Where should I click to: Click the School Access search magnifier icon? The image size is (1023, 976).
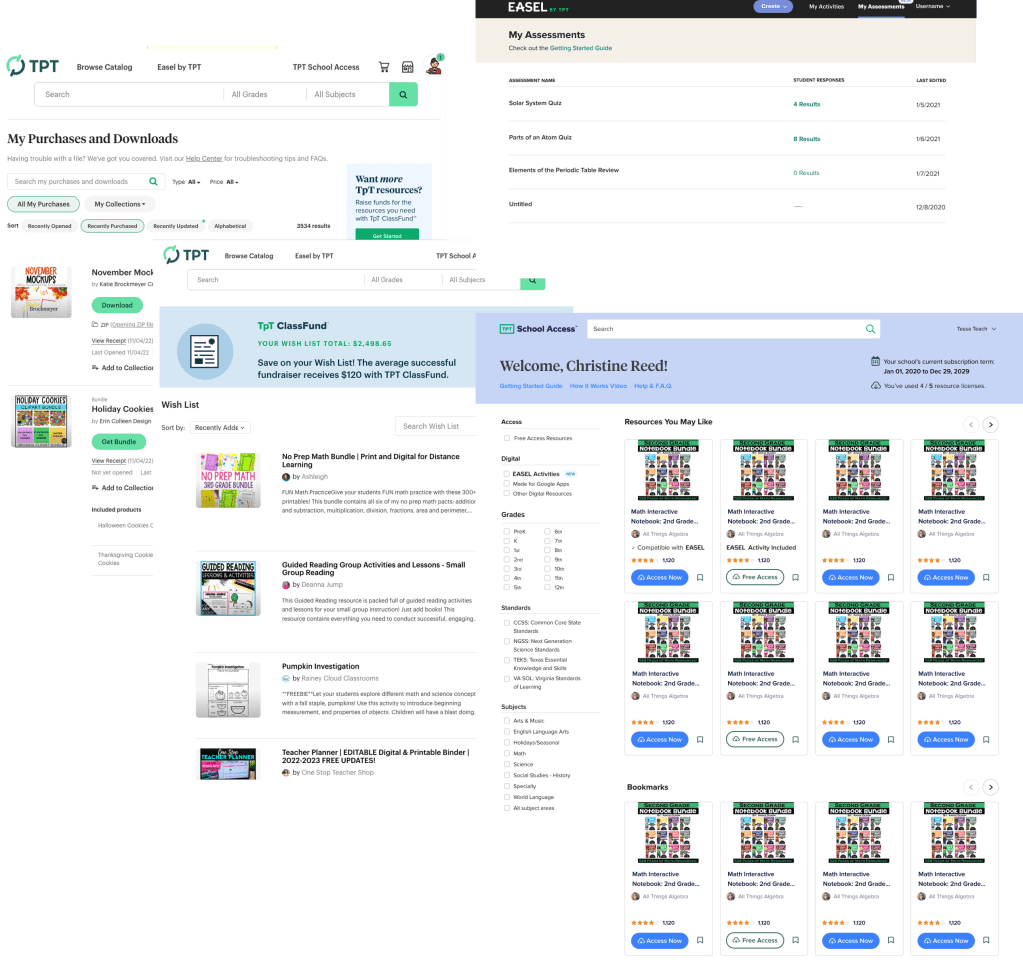coord(870,329)
